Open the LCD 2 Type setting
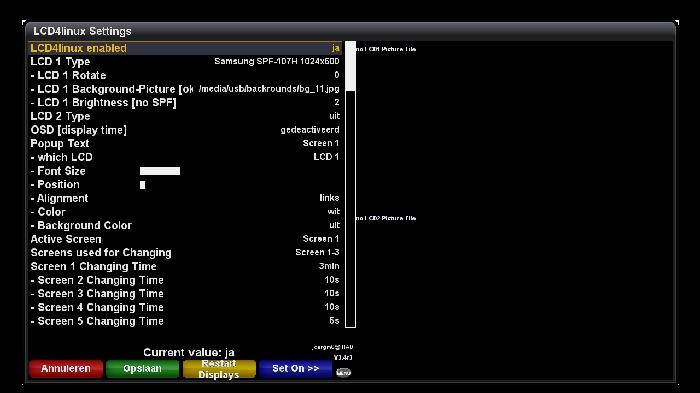 coord(185,116)
